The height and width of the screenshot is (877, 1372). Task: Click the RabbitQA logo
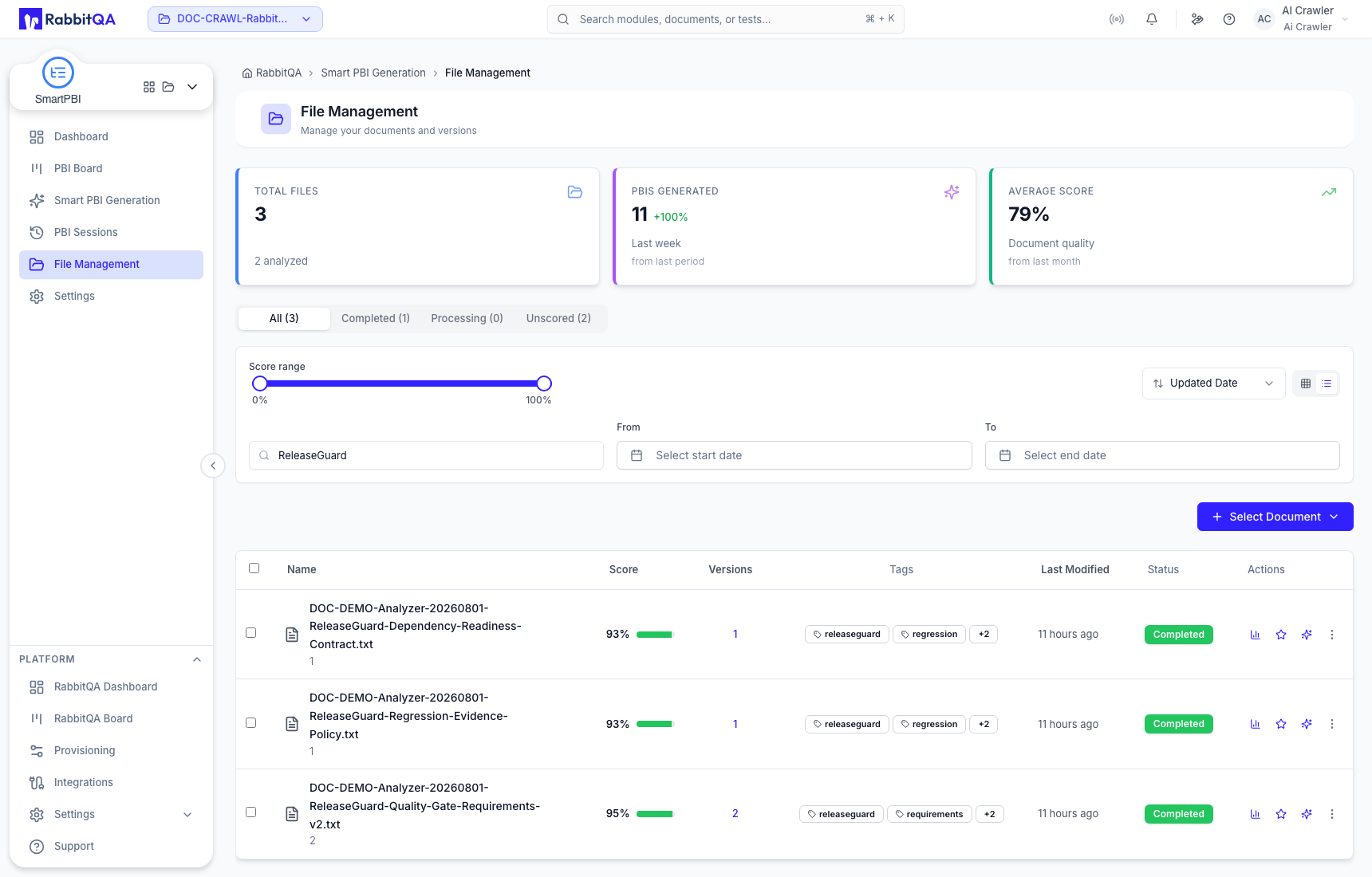(x=67, y=19)
